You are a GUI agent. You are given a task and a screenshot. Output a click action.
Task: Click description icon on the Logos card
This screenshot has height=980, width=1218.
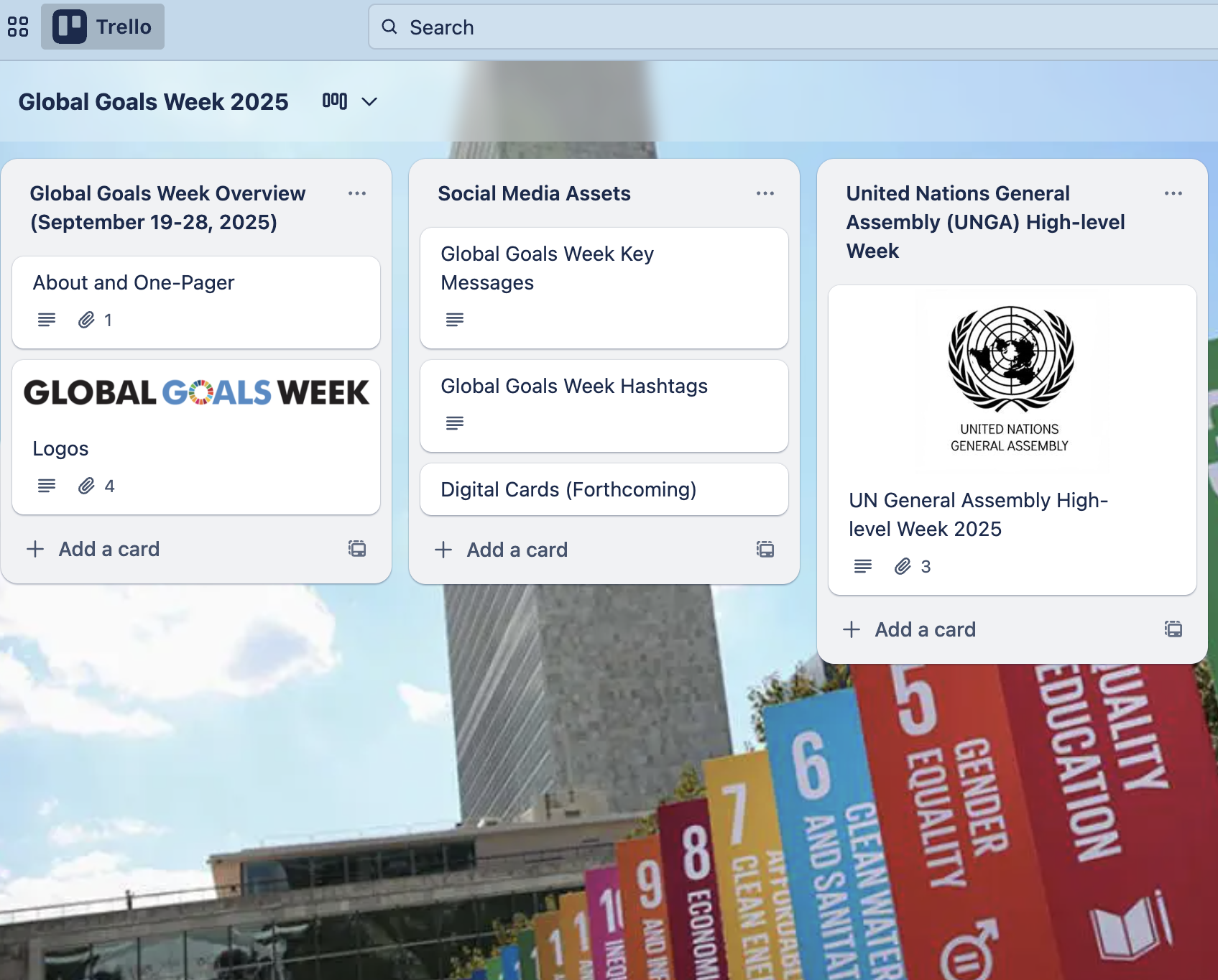[47, 486]
